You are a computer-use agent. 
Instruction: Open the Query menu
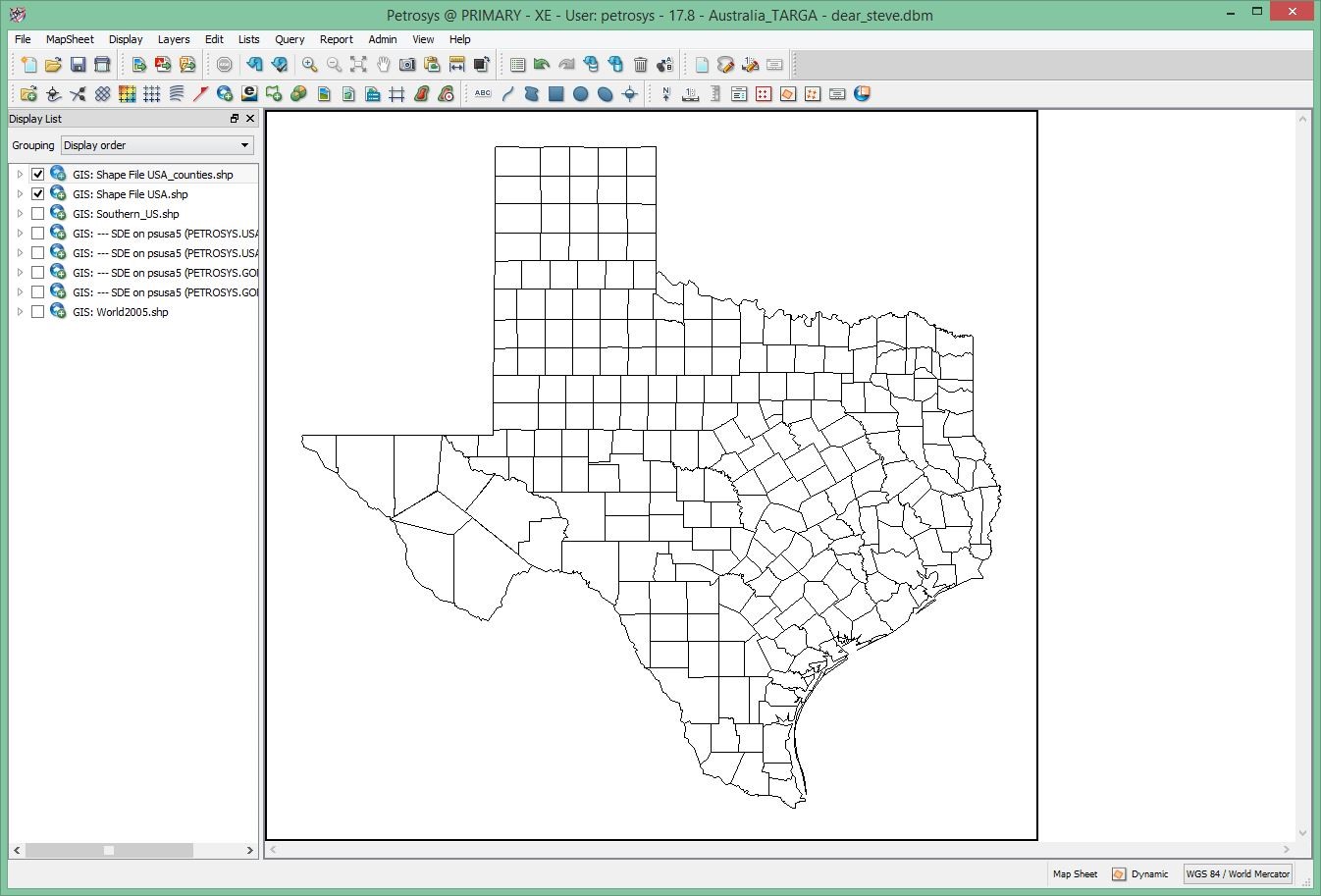tap(290, 39)
